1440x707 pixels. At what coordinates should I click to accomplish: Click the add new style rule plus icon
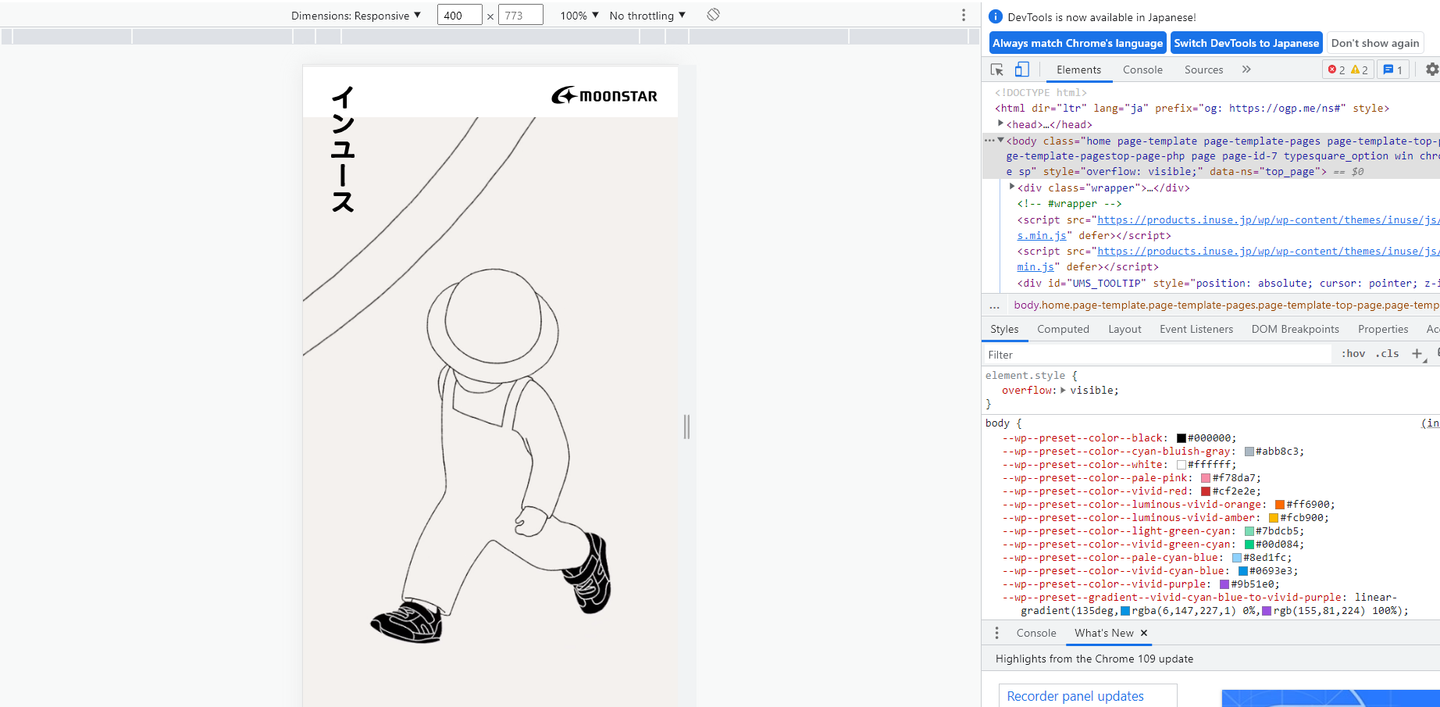[x=1416, y=354]
